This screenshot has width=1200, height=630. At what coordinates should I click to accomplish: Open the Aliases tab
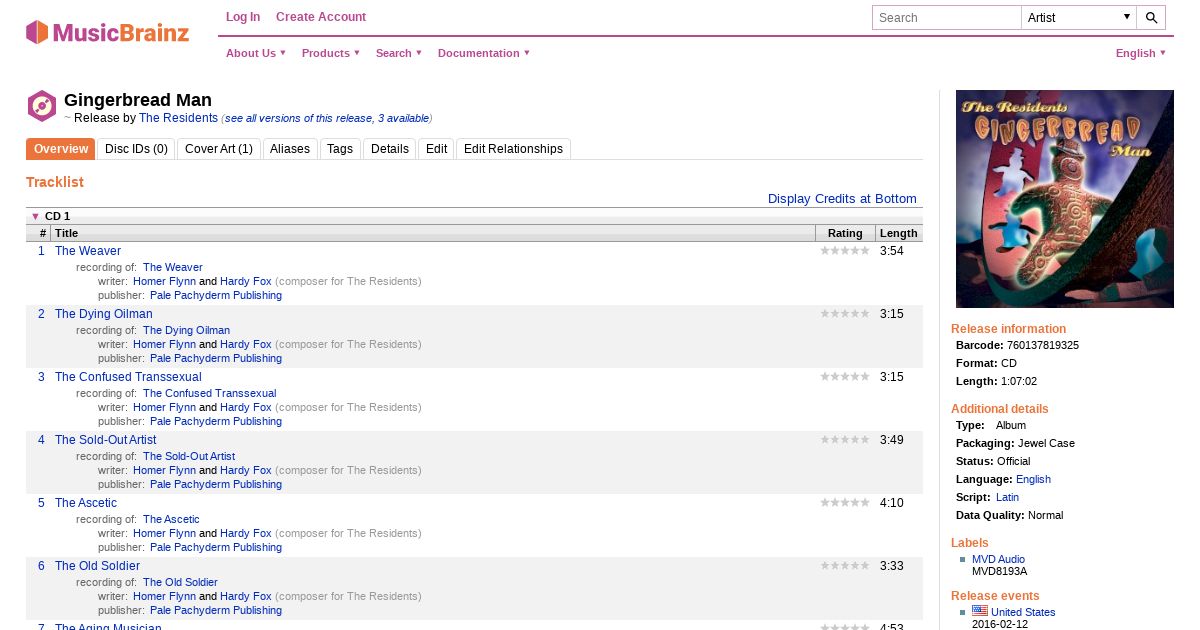291,149
